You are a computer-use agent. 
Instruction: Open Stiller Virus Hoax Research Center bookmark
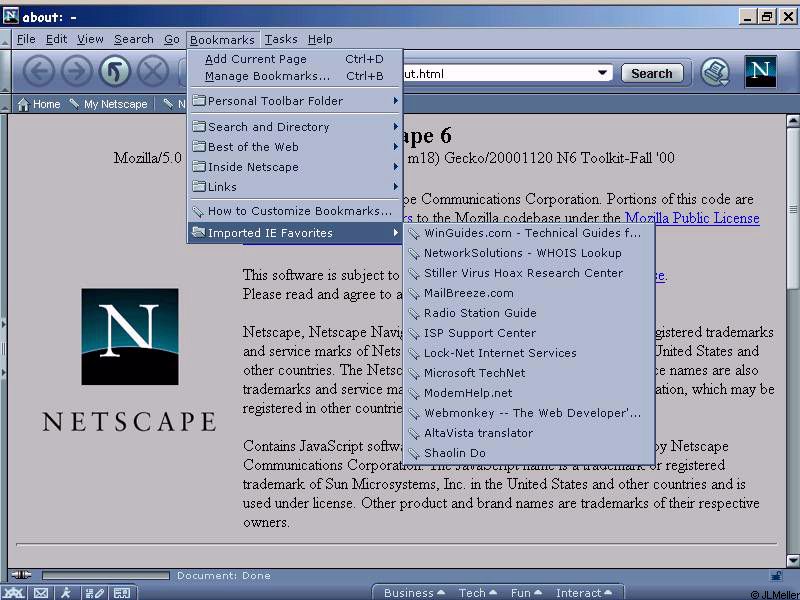click(x=529, y=273)
